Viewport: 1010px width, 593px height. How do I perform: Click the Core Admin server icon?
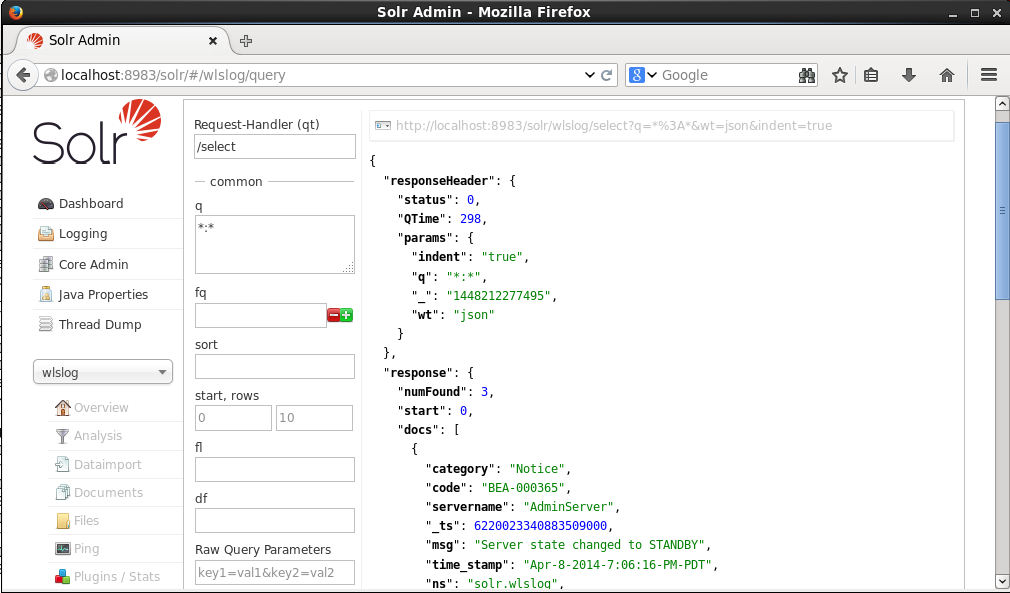click(x=46, y=265)
